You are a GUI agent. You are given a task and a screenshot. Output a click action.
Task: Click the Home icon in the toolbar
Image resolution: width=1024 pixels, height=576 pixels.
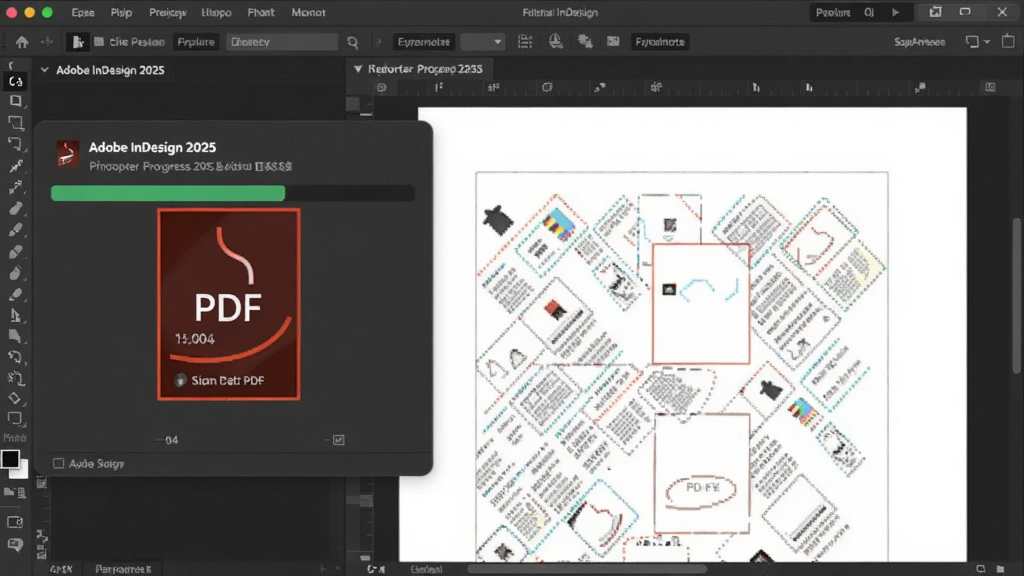click(22, 42)
